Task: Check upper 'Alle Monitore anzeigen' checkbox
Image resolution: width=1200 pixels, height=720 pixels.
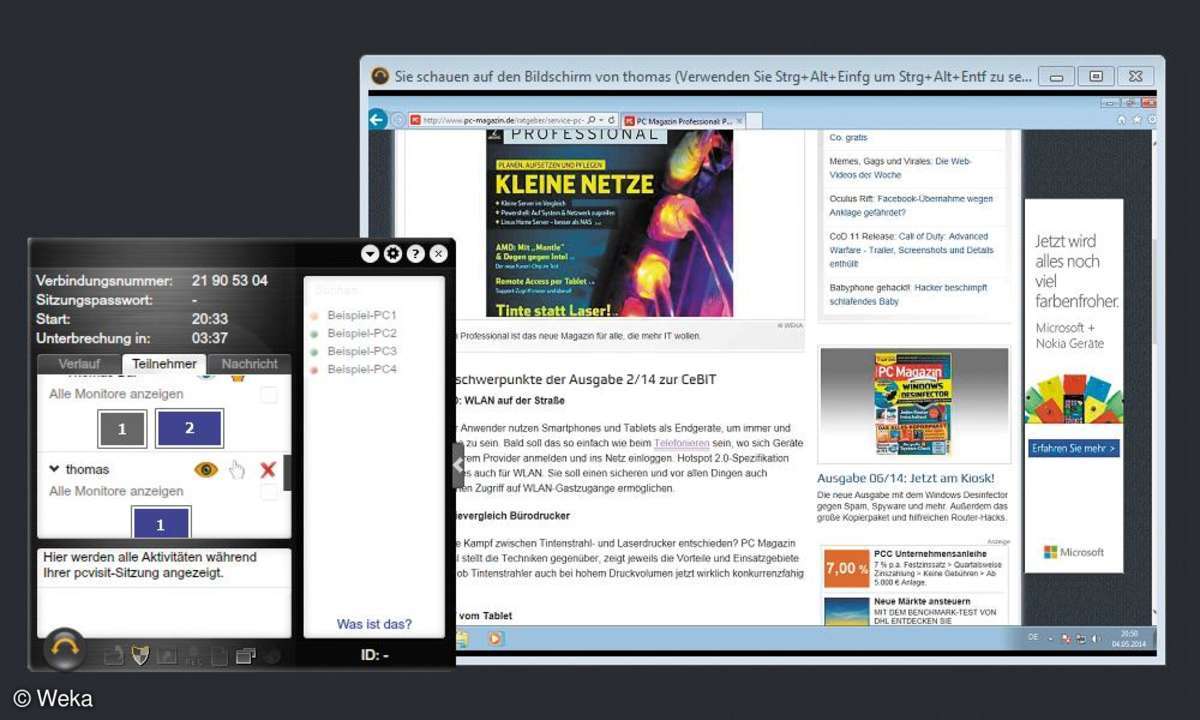Action: tap(268, 395)
